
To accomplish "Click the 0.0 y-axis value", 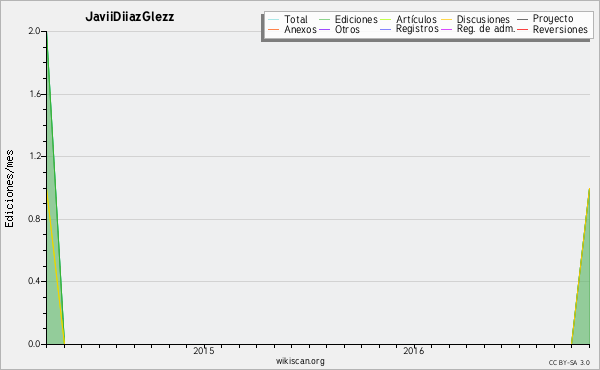I will point(34,344).
